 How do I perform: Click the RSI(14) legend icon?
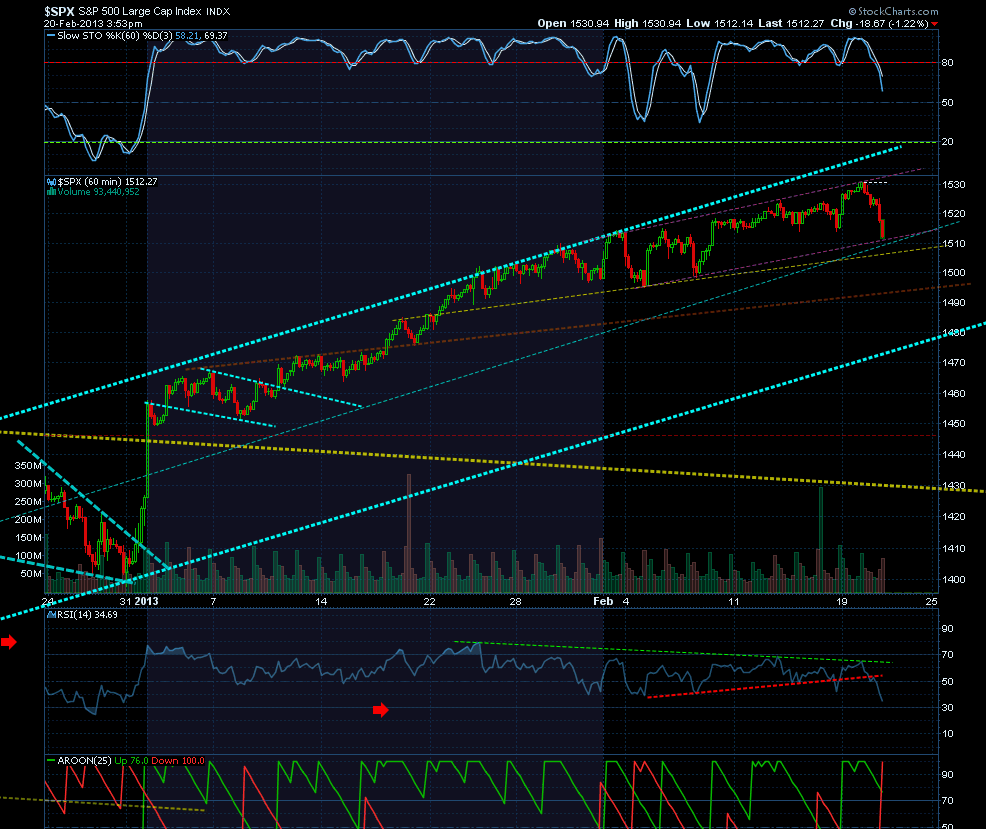tap(52, 615)
